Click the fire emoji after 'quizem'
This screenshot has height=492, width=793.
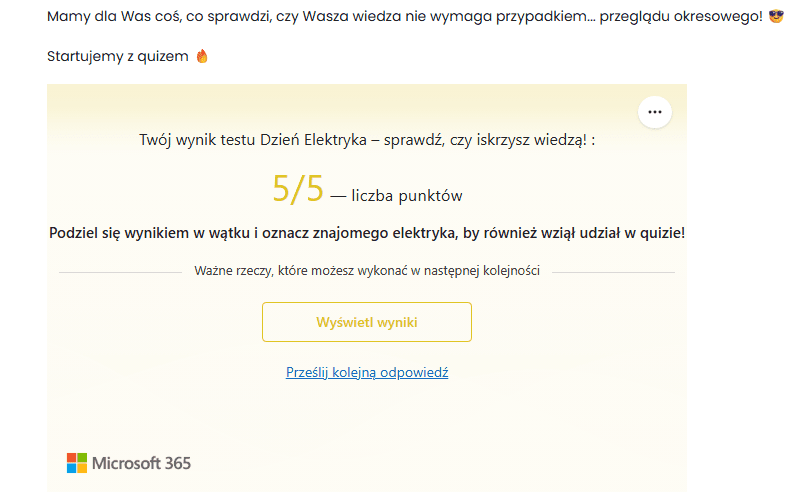[202, 57]
